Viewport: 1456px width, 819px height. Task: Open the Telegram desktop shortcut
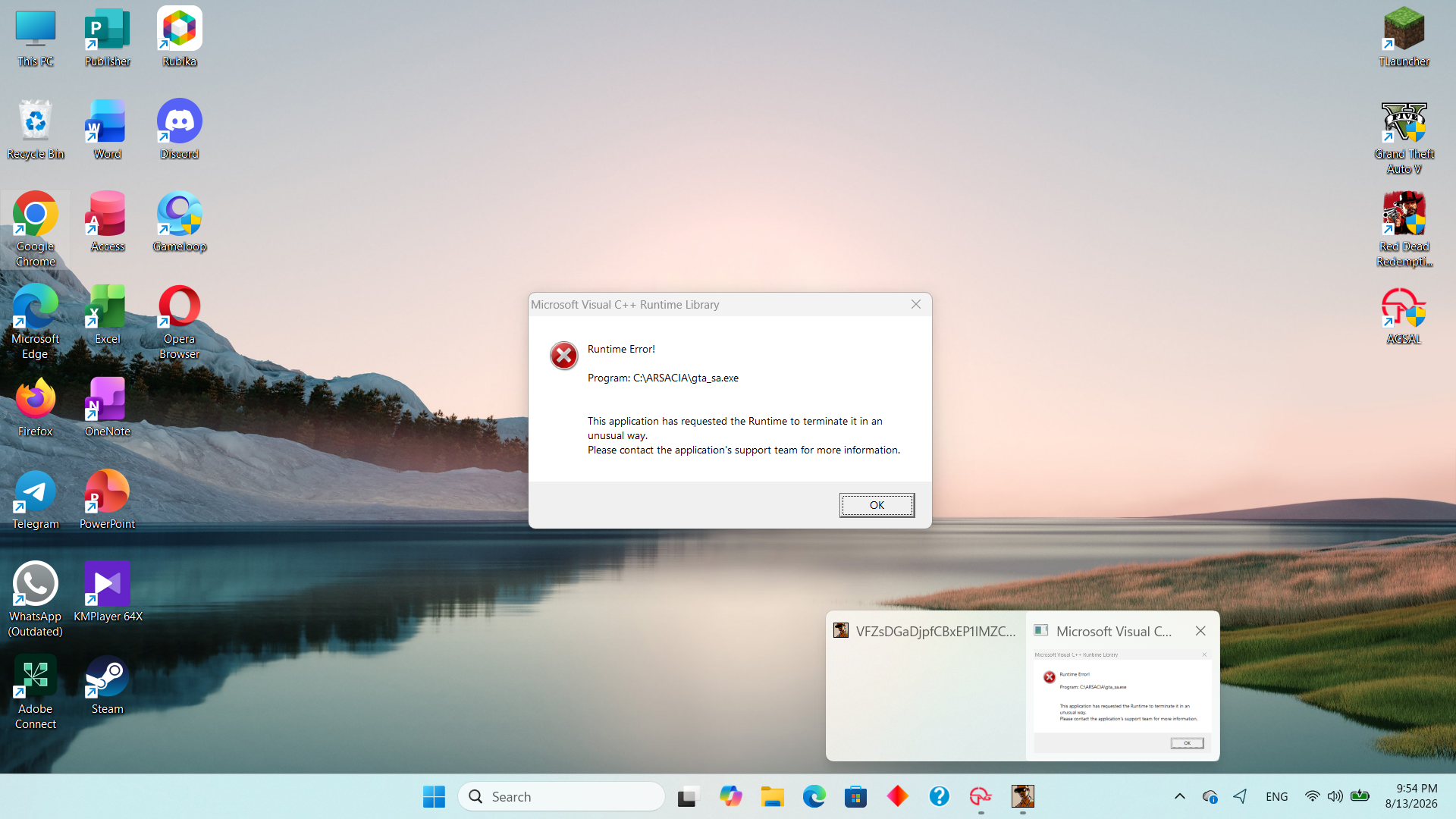[36, 500]
